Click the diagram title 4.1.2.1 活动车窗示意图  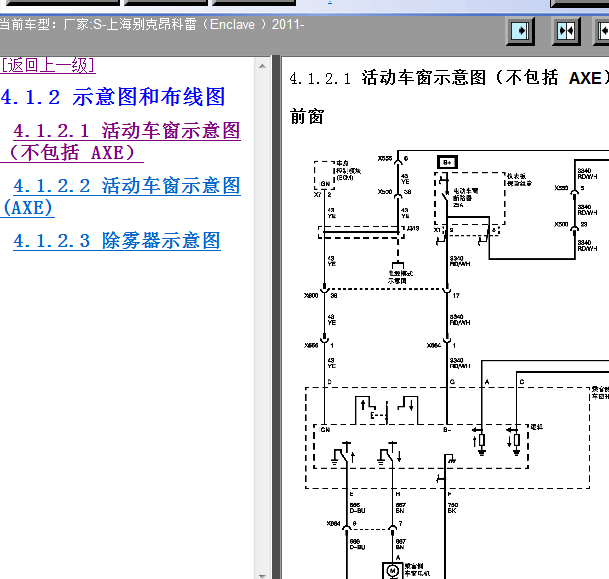coord(449,78)
